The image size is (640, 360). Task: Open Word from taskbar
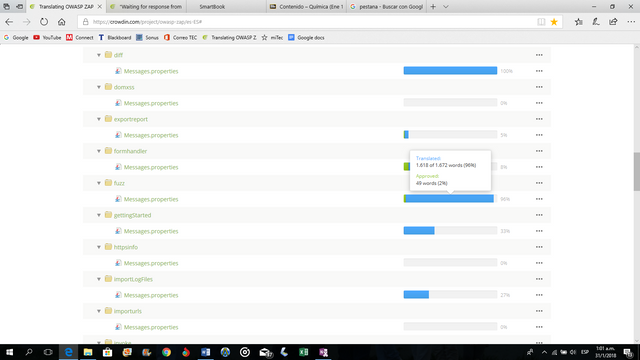(205, 352)
